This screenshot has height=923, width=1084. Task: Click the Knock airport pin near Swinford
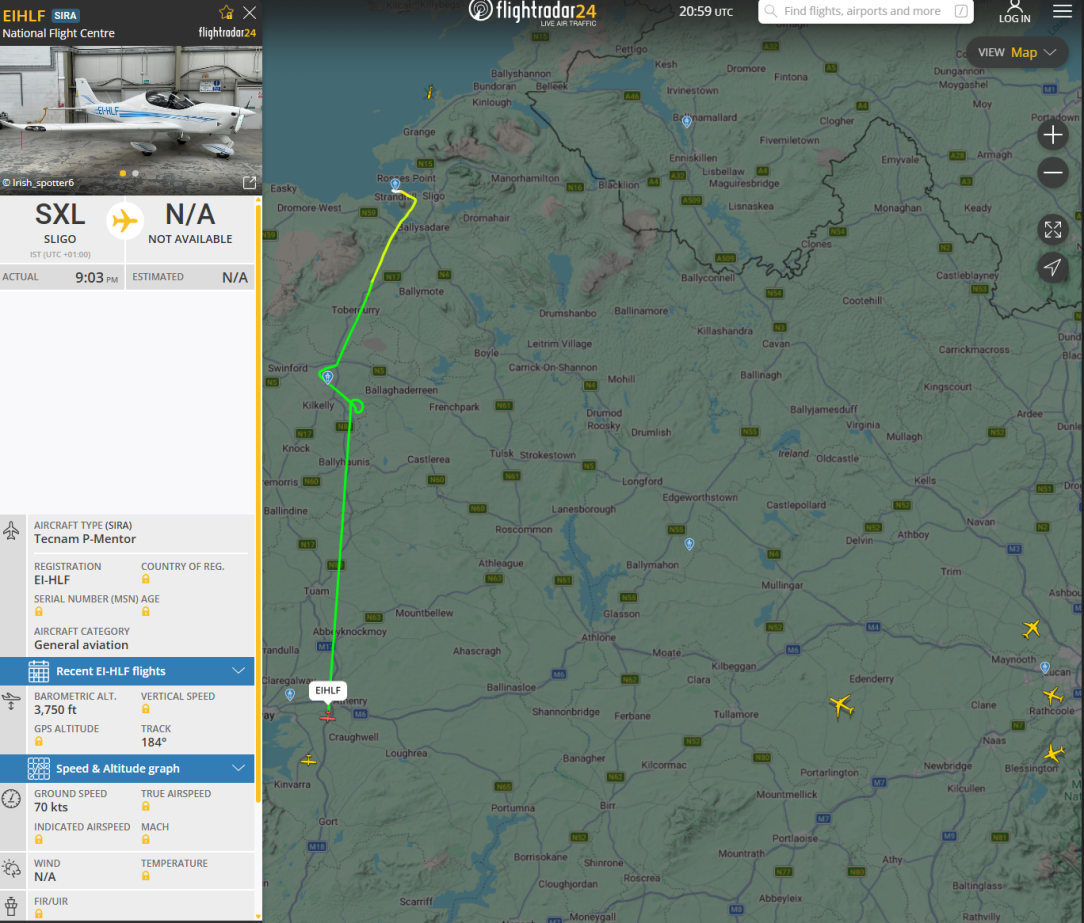328,377
